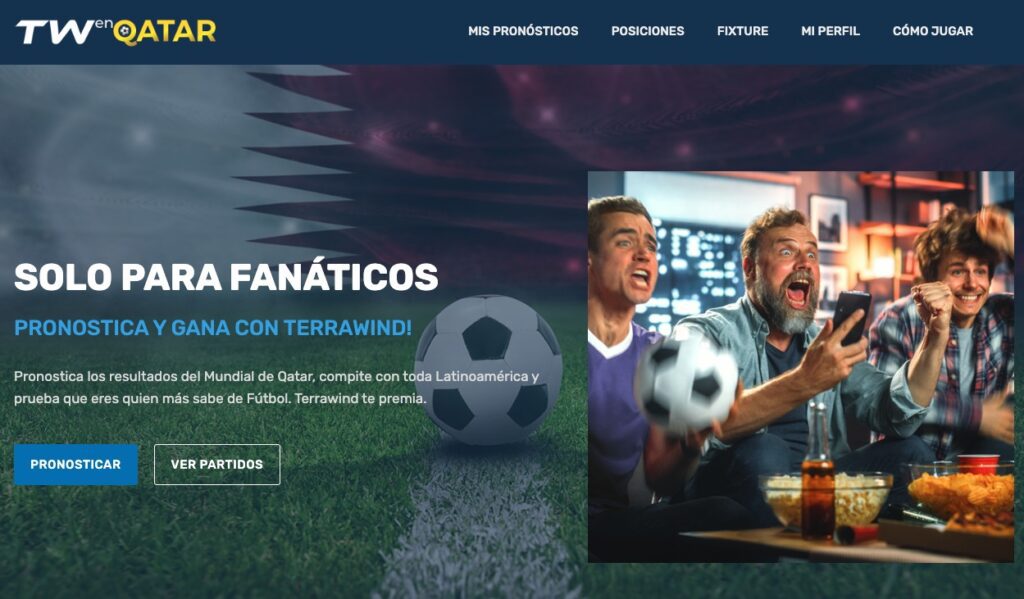
Task: Click the TW en Qatar logo
Action: (x=116, y=31)
